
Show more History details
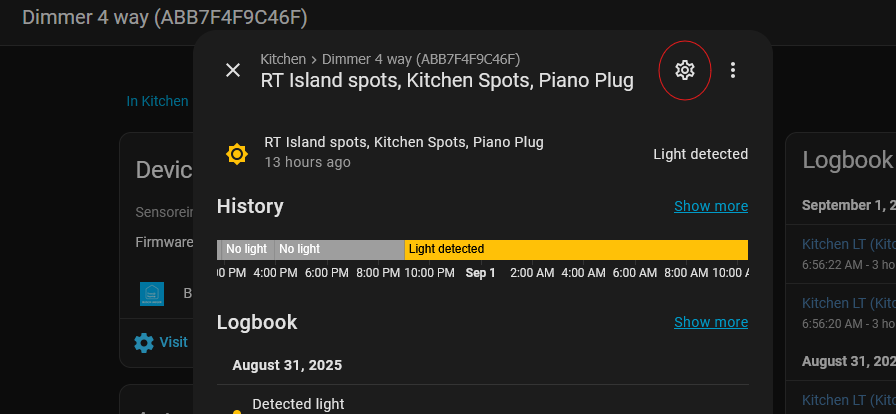[710, 206]
